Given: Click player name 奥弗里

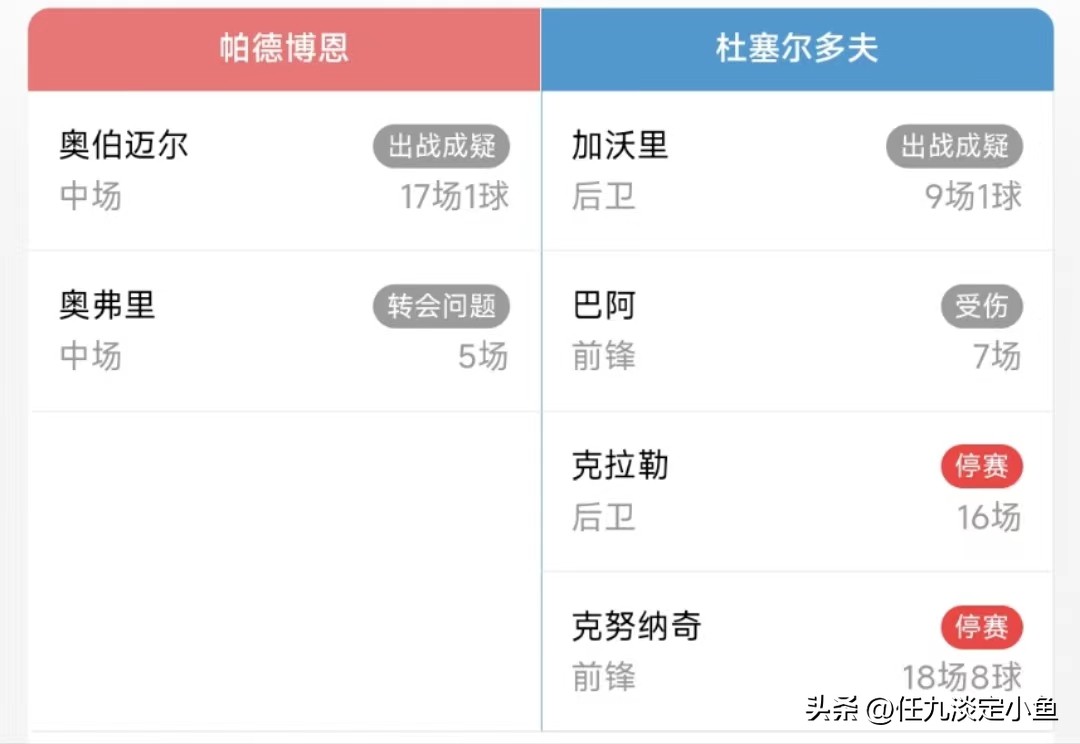Looking at the screenshot, I should point(107,306).
